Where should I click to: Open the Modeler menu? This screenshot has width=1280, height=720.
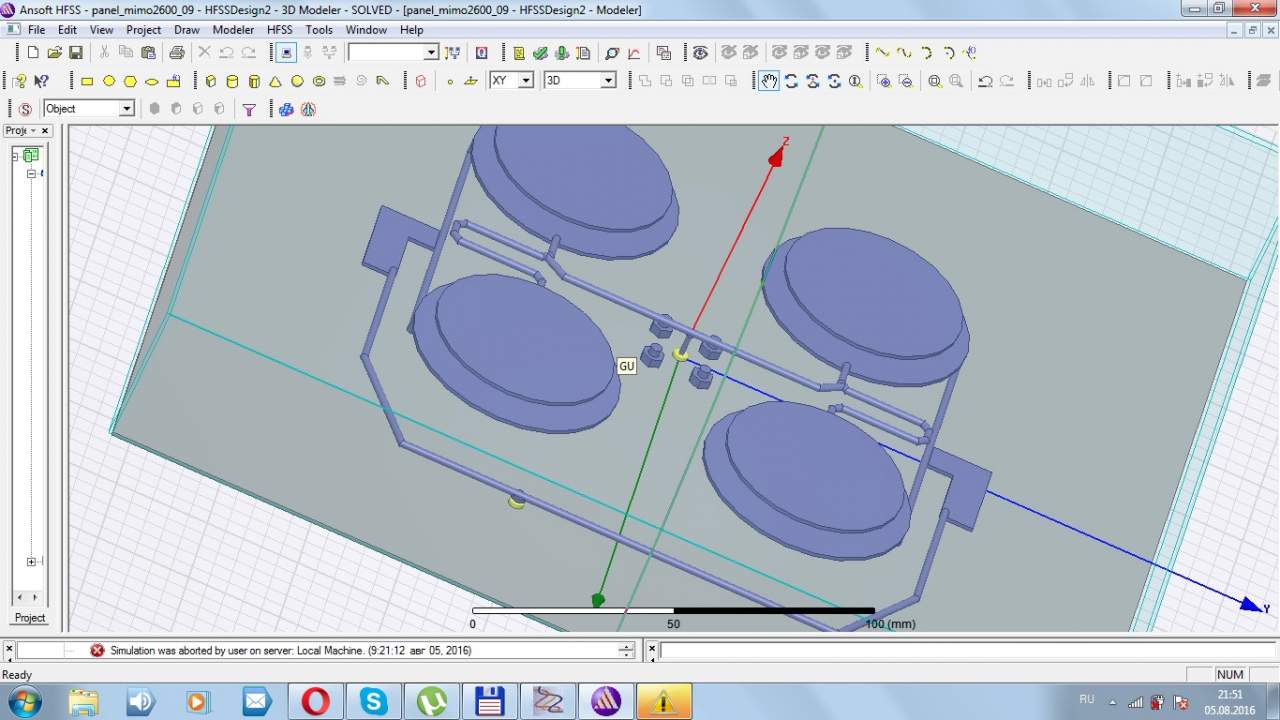[x=233, y=30]
